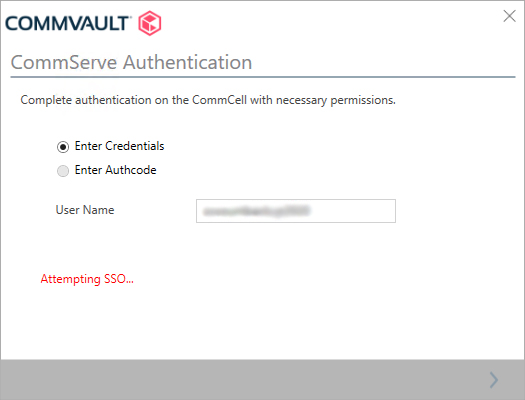Click the Enter Credentials option label
525x400 pixels.
coord(120,146)
